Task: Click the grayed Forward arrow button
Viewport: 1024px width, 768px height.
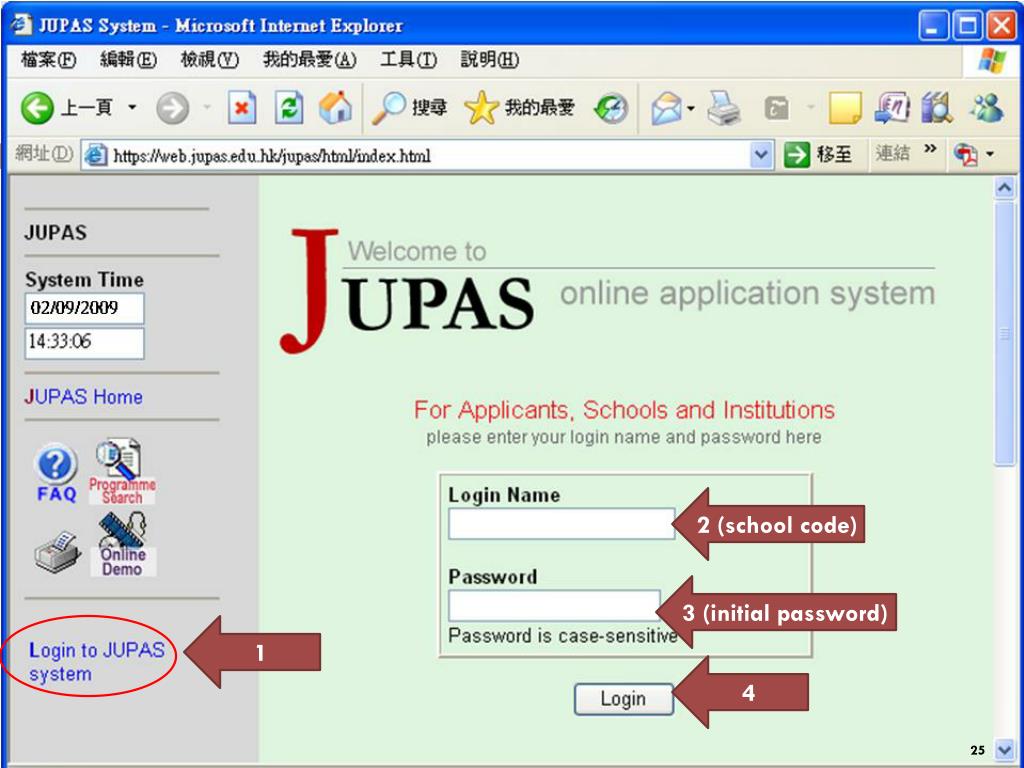Action: click(172, 108)
